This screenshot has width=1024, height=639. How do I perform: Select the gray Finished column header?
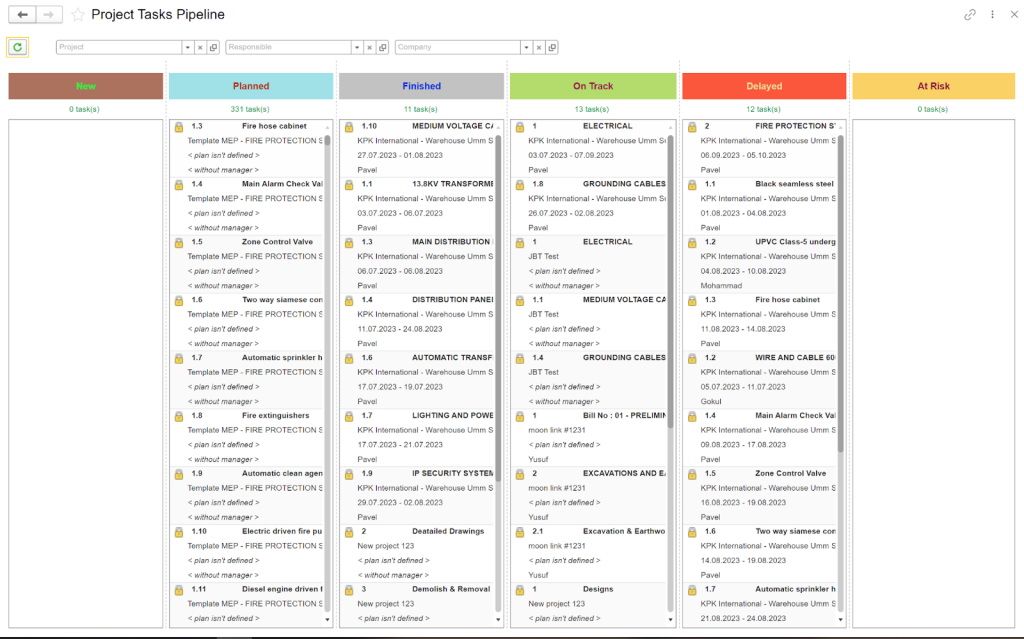pyautogui.click(x=421, y=86)
